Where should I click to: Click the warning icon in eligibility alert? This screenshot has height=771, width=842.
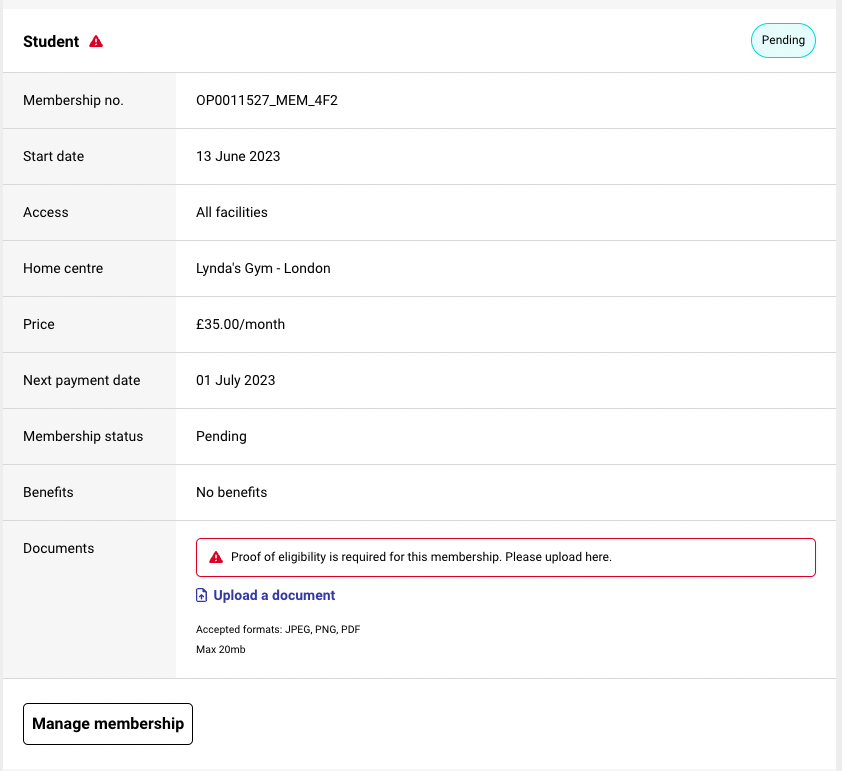[x=216, y=557]
